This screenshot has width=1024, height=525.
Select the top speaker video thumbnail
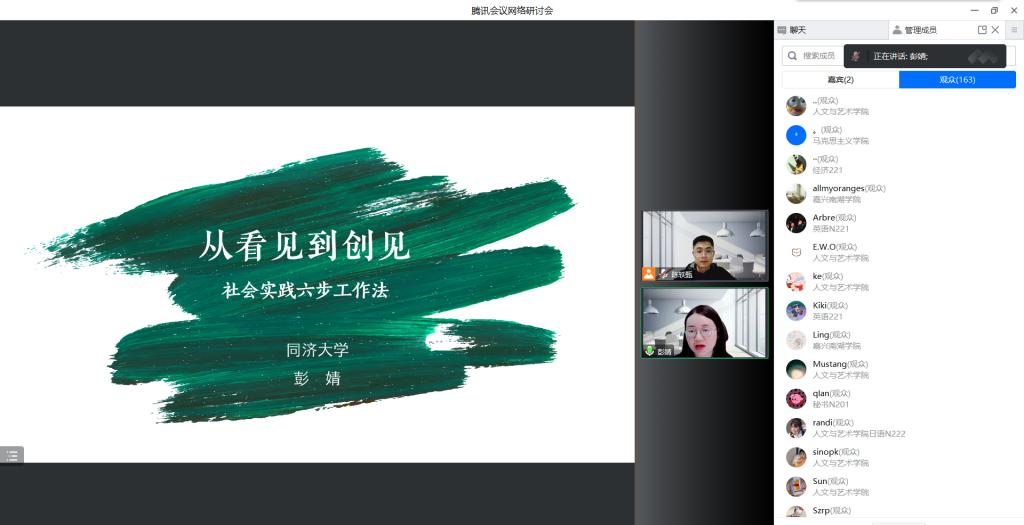tap(704, 244)
